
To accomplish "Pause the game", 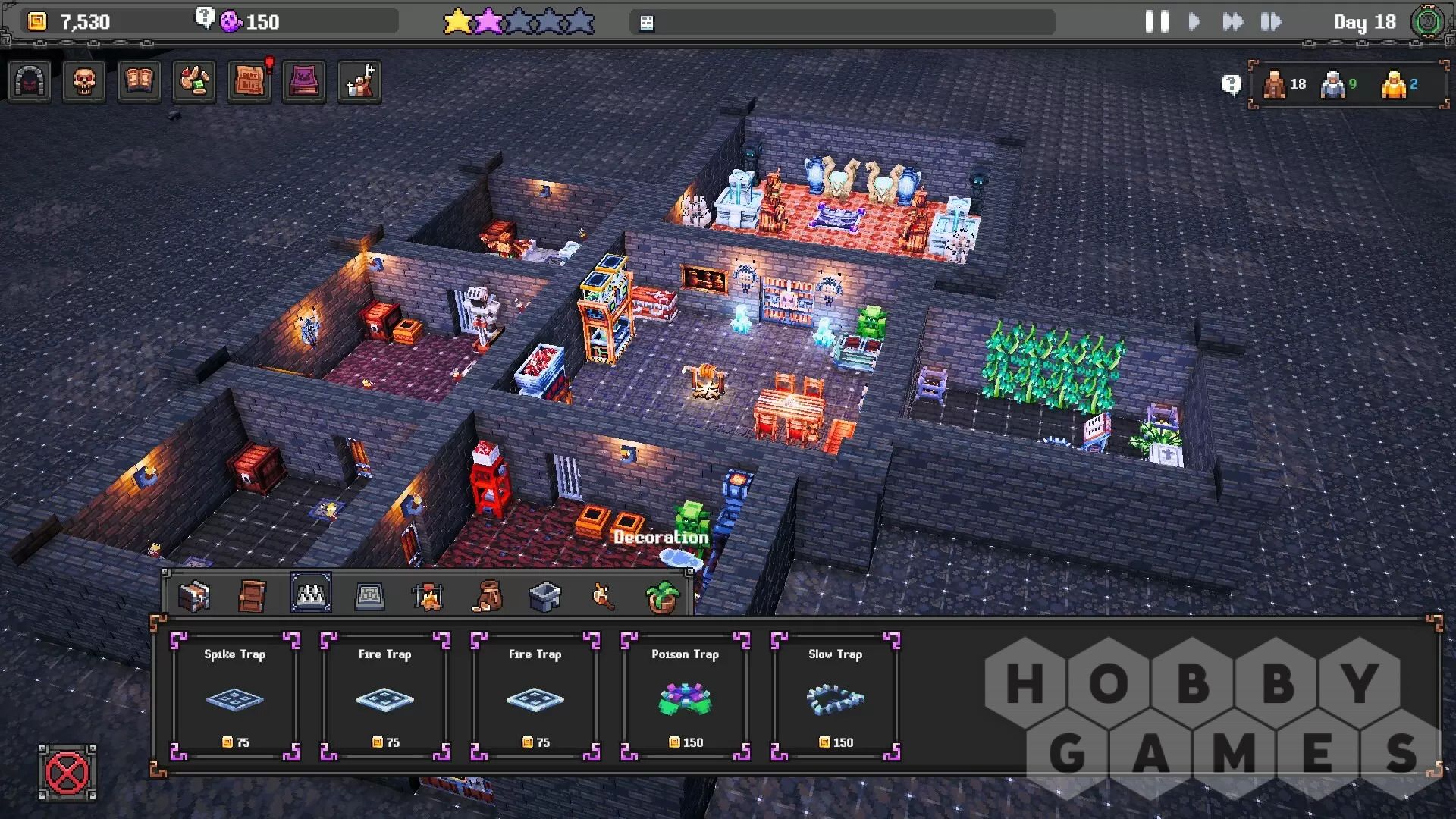I will tap(1156, 21).
